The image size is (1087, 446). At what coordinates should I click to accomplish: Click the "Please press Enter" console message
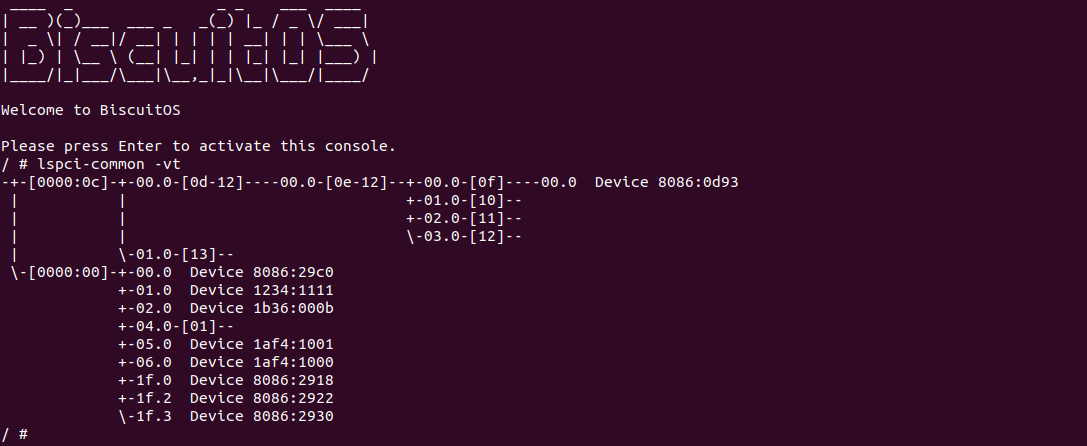click(x=198, y=145)
